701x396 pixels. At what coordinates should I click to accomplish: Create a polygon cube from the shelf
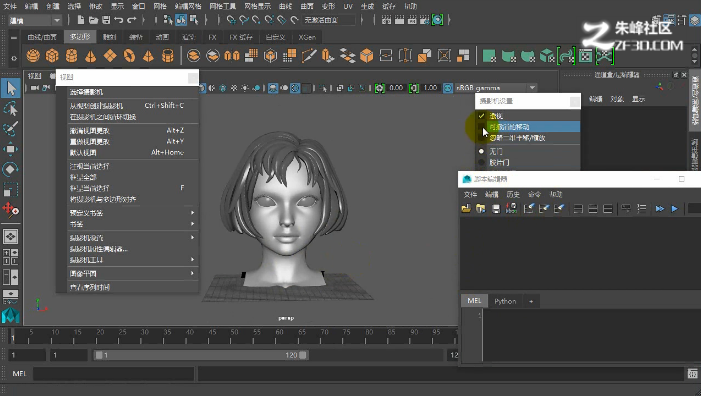coord(52,55)
